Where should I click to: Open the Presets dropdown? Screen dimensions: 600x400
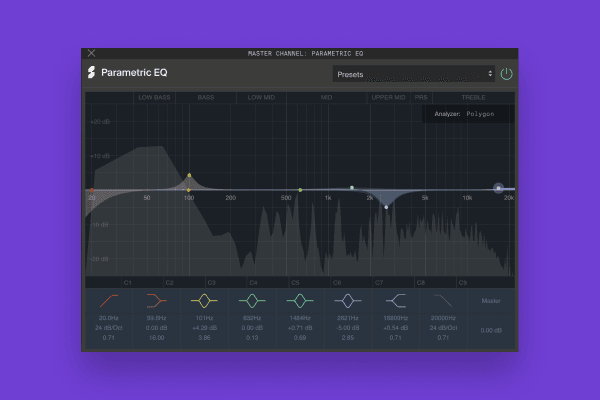(414, 74)
